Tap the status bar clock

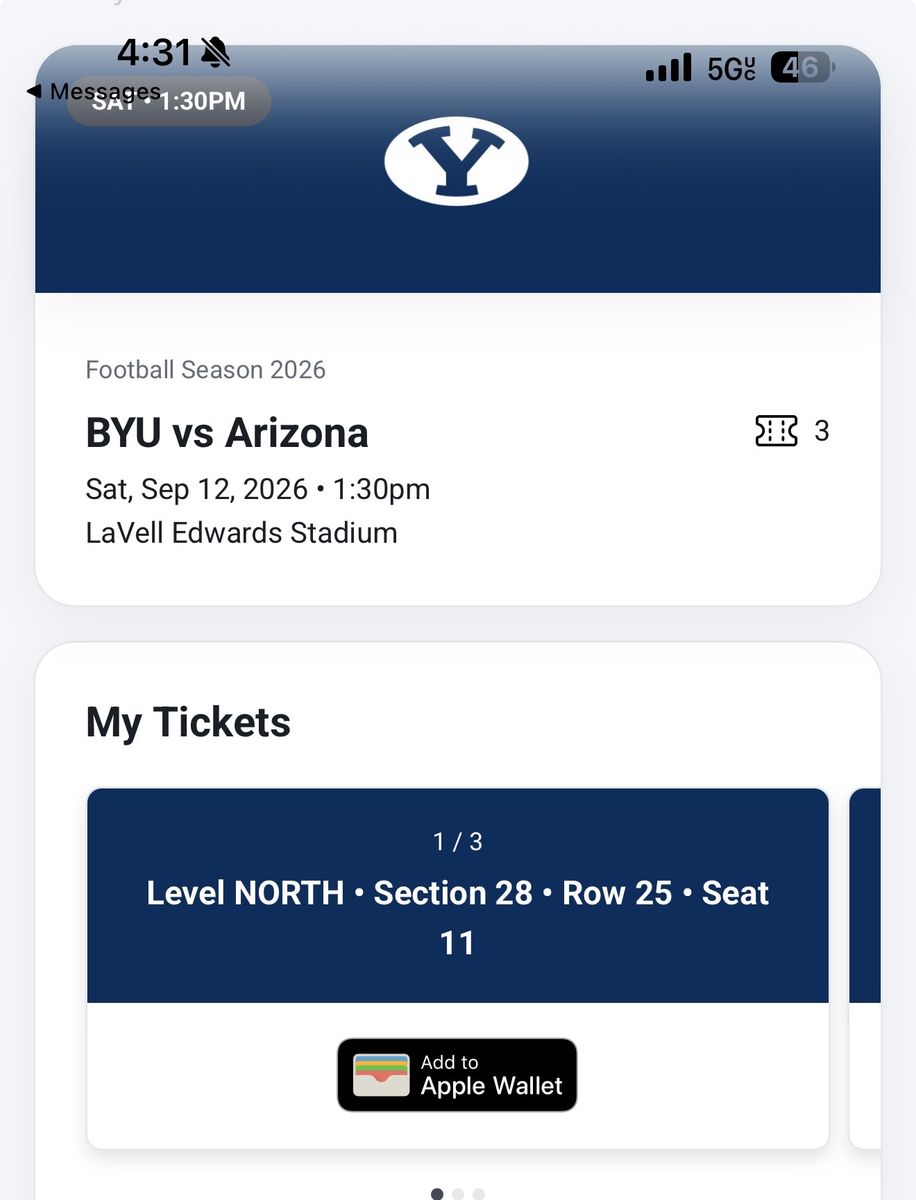pyautogui.click(x=154, y=52)
